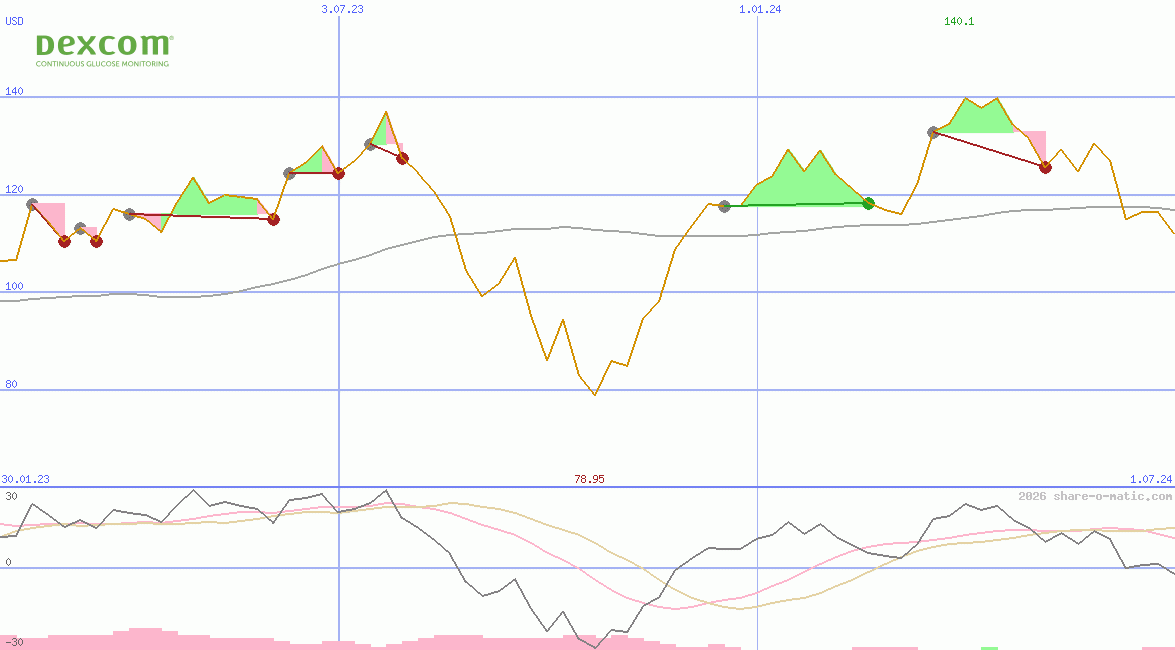Click the 80 price gridline label
1175x650 pixels.
coord(9,383)
